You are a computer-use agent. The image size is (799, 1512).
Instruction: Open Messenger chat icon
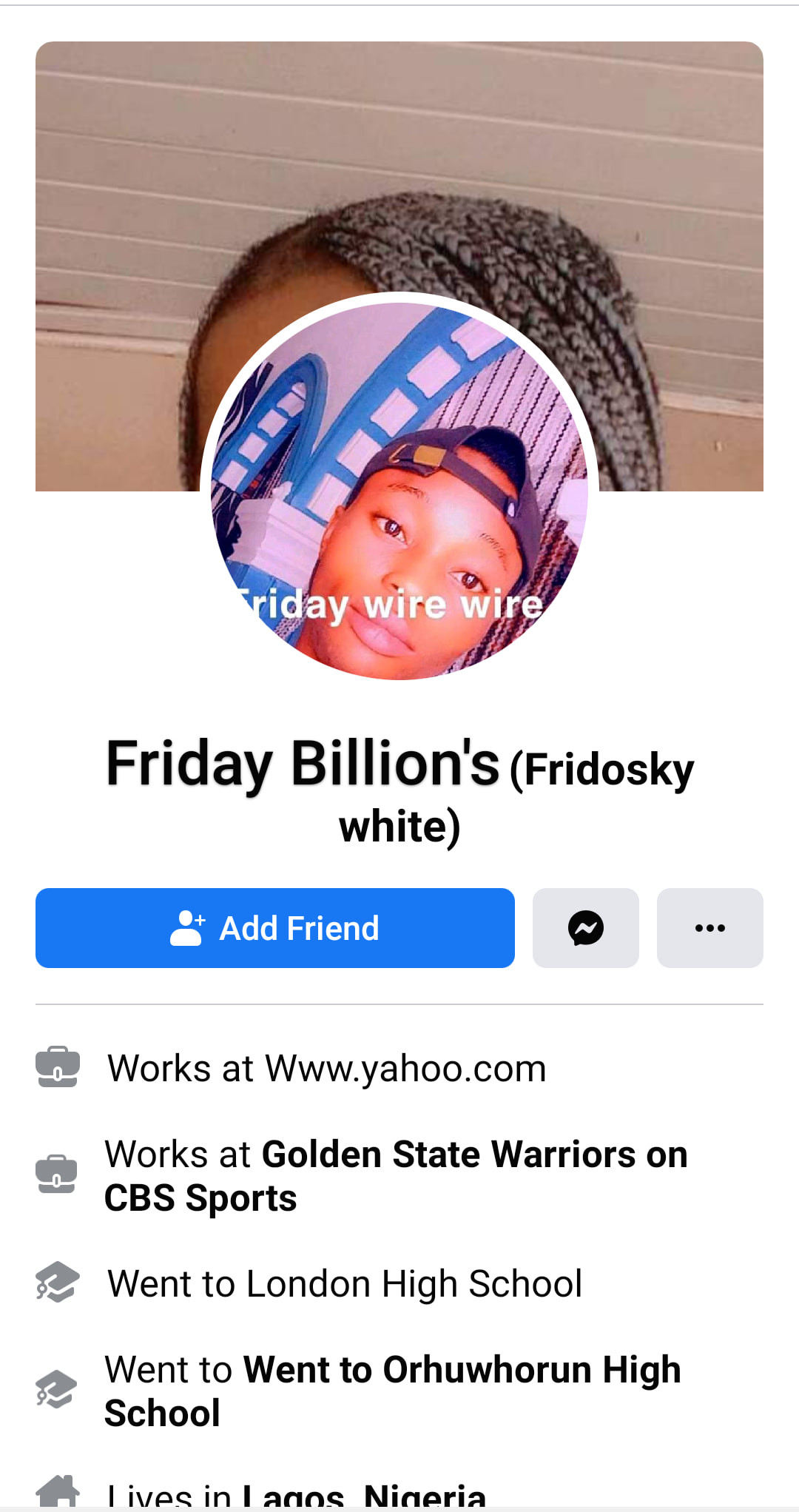click(x=586, y=928)
